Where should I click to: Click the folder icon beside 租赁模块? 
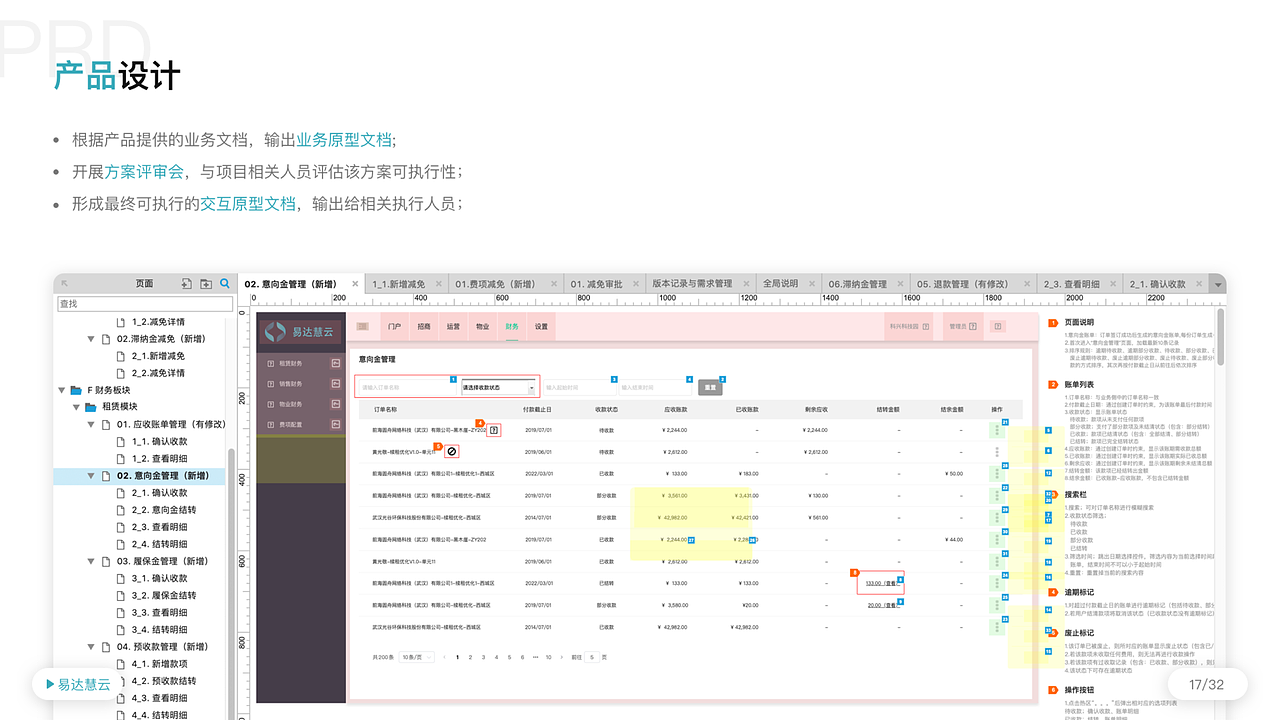click(91, 407)
